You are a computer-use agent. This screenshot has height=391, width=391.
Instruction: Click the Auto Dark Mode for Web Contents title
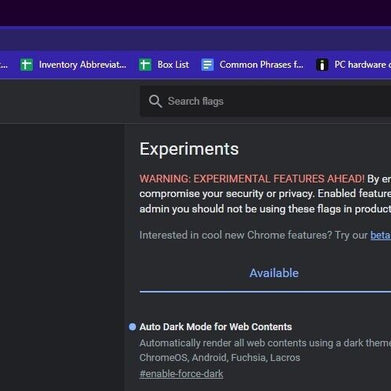[x=216, y=327]
